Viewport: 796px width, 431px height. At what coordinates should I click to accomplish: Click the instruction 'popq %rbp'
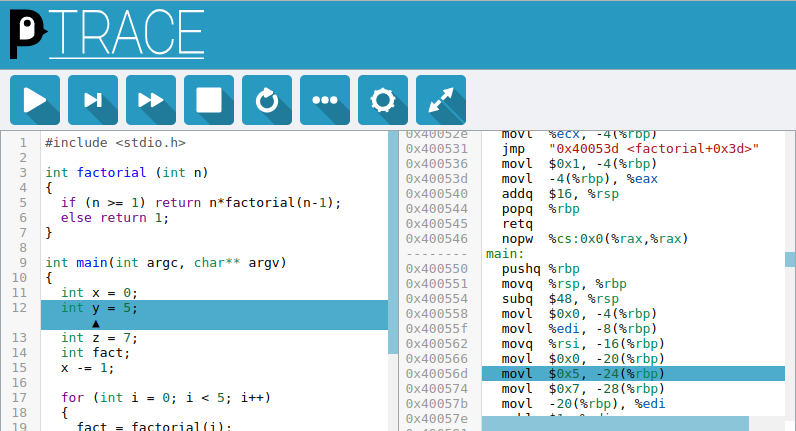click(541, 209)
